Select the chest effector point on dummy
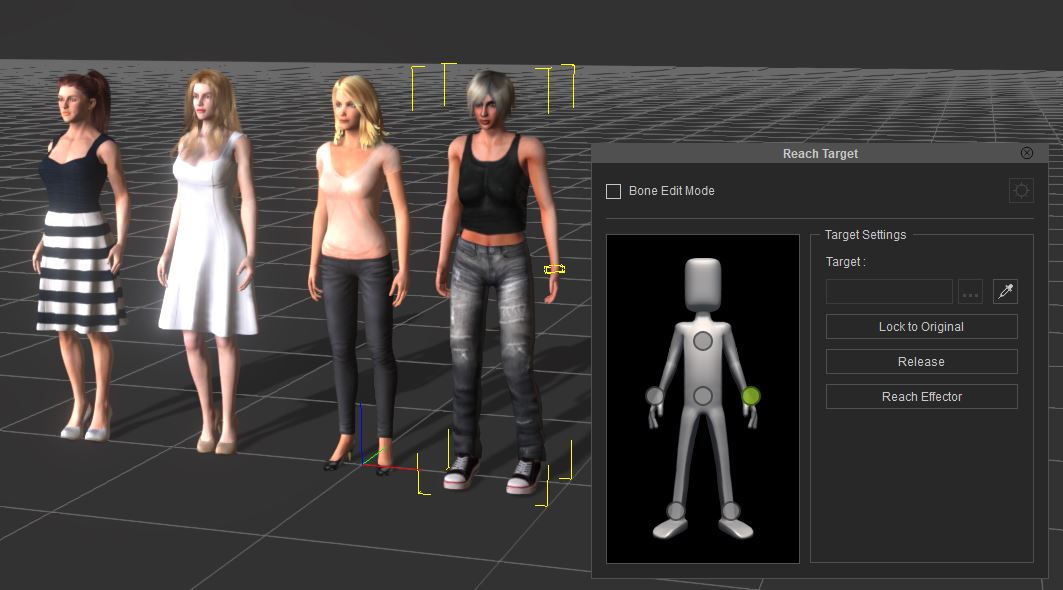1063x590 pixels. pos(703,341)
